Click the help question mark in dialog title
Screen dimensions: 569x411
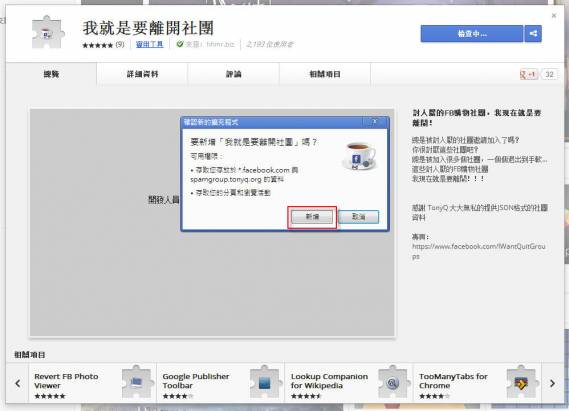click(374, 122)
